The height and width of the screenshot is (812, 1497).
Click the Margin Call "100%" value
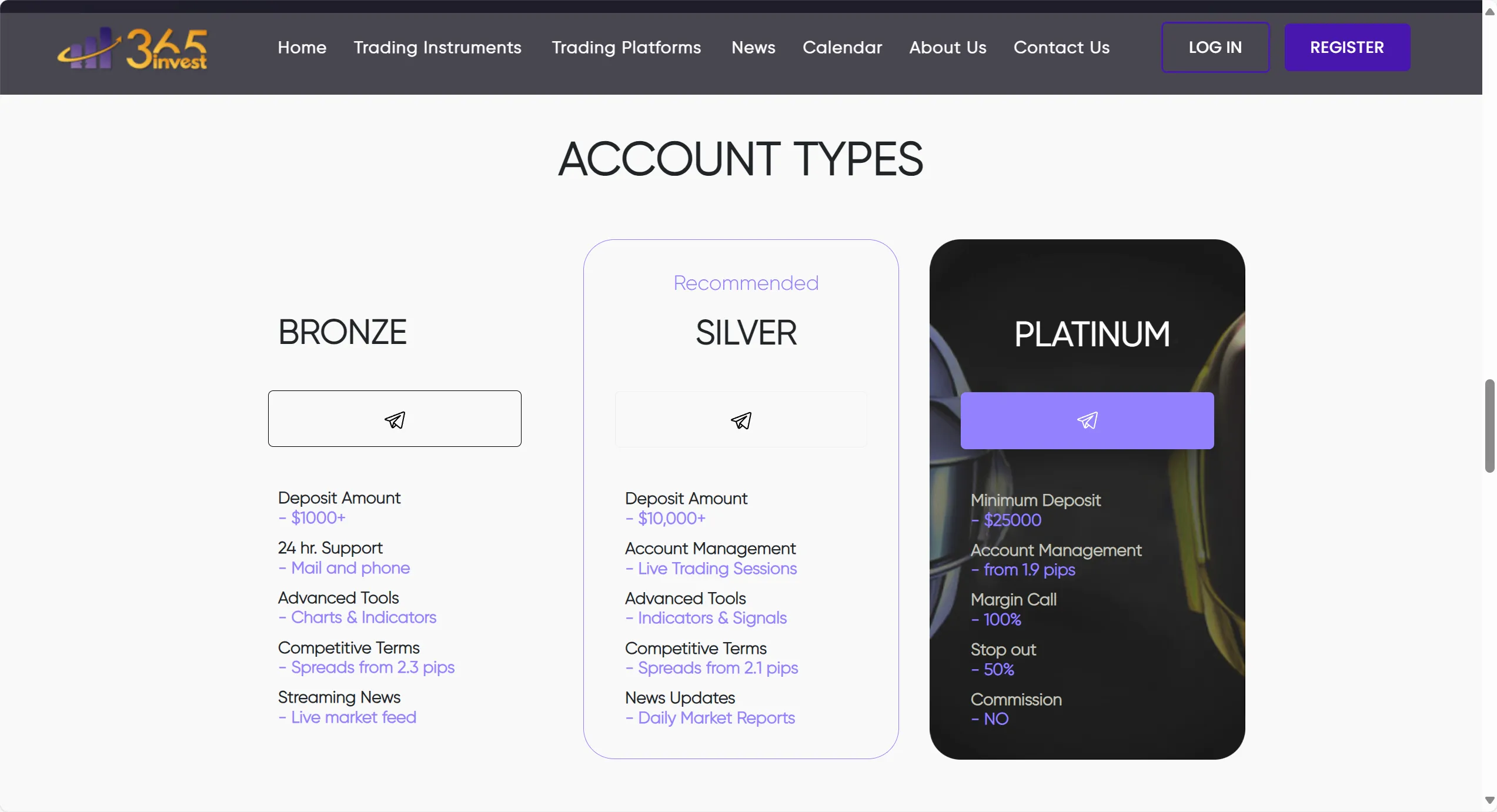pos(1003,620)
